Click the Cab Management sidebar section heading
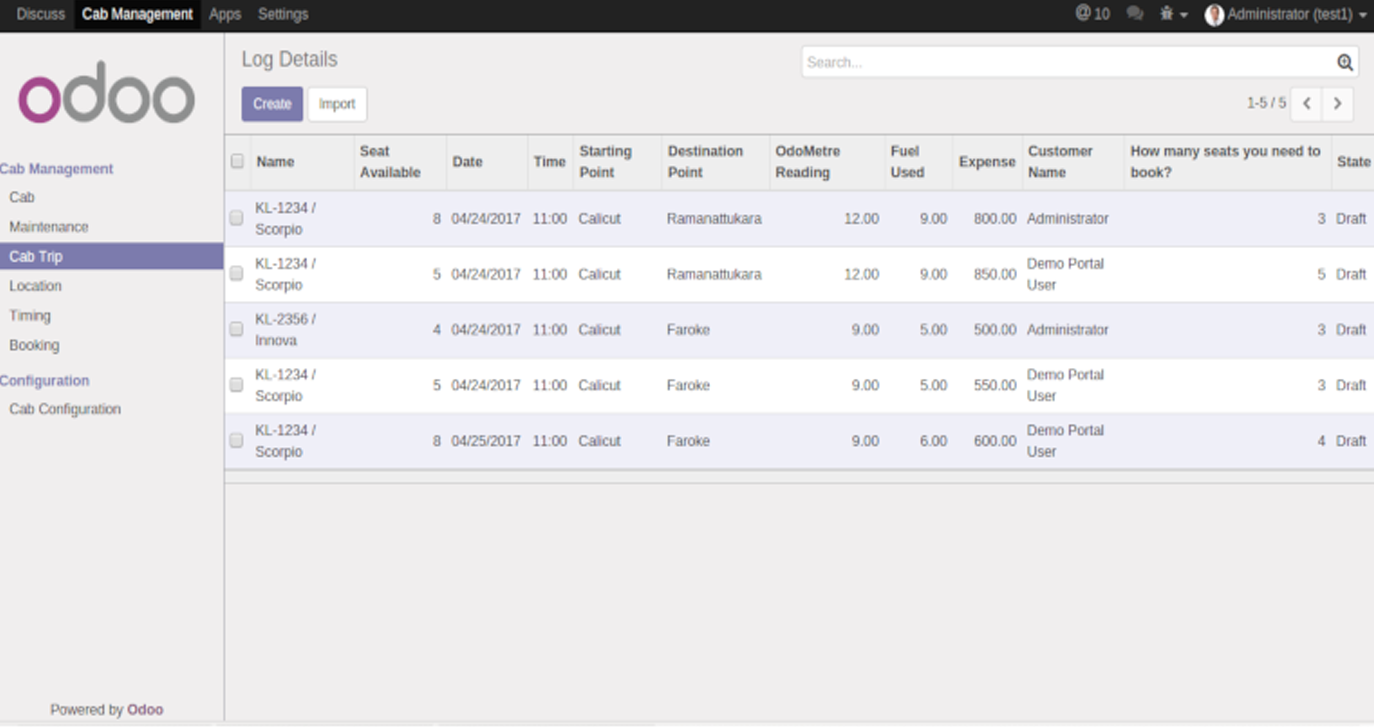The width and height of the screenshot is (1374, 728). (57, 169)
